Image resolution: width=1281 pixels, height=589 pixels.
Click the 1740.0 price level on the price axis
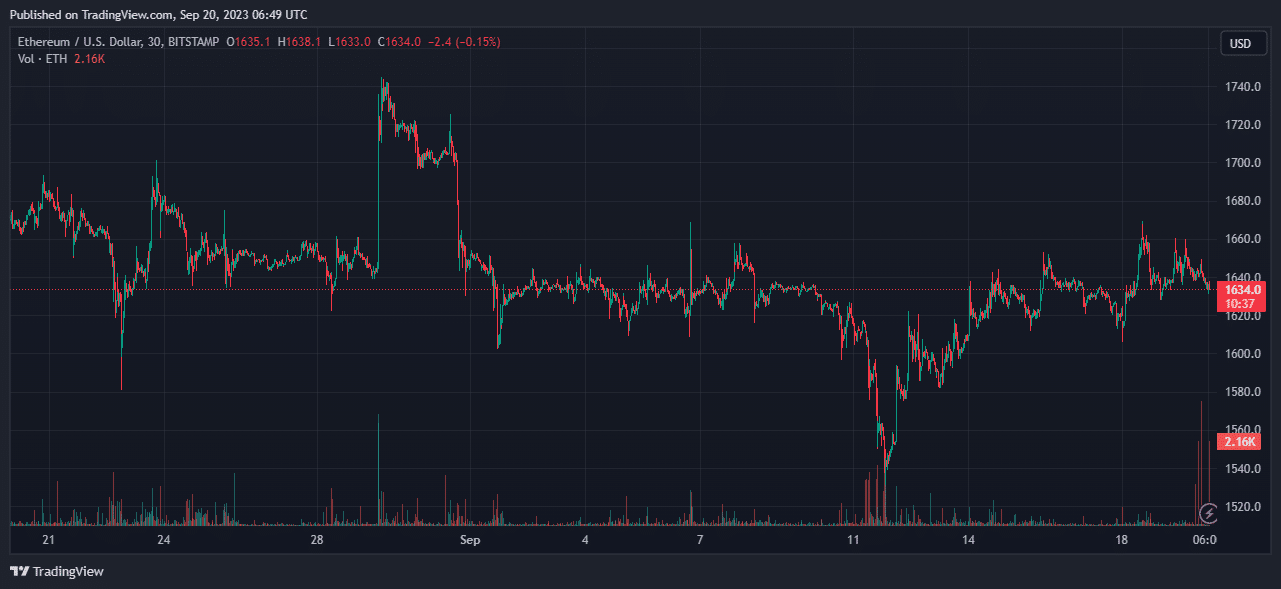coord(1242,87)
